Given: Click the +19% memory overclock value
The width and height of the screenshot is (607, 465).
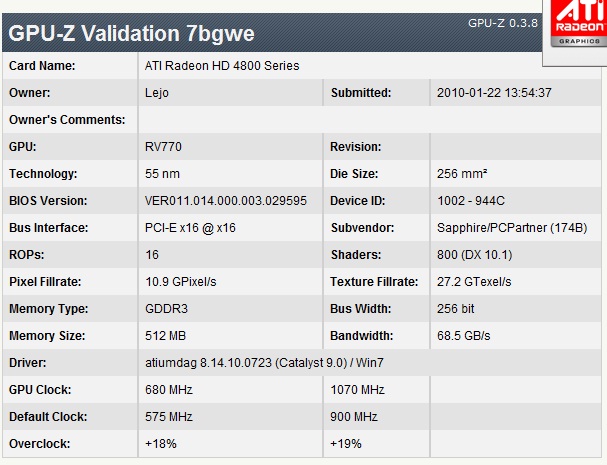Looking at the screenshot, I should 346,444.
